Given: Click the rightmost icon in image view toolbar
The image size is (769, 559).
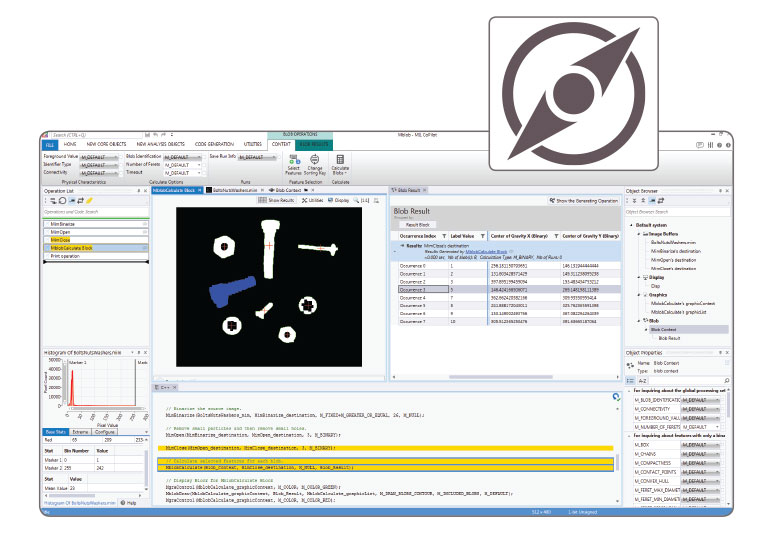Looking at the screenshot, I should (x=376, y=201).
